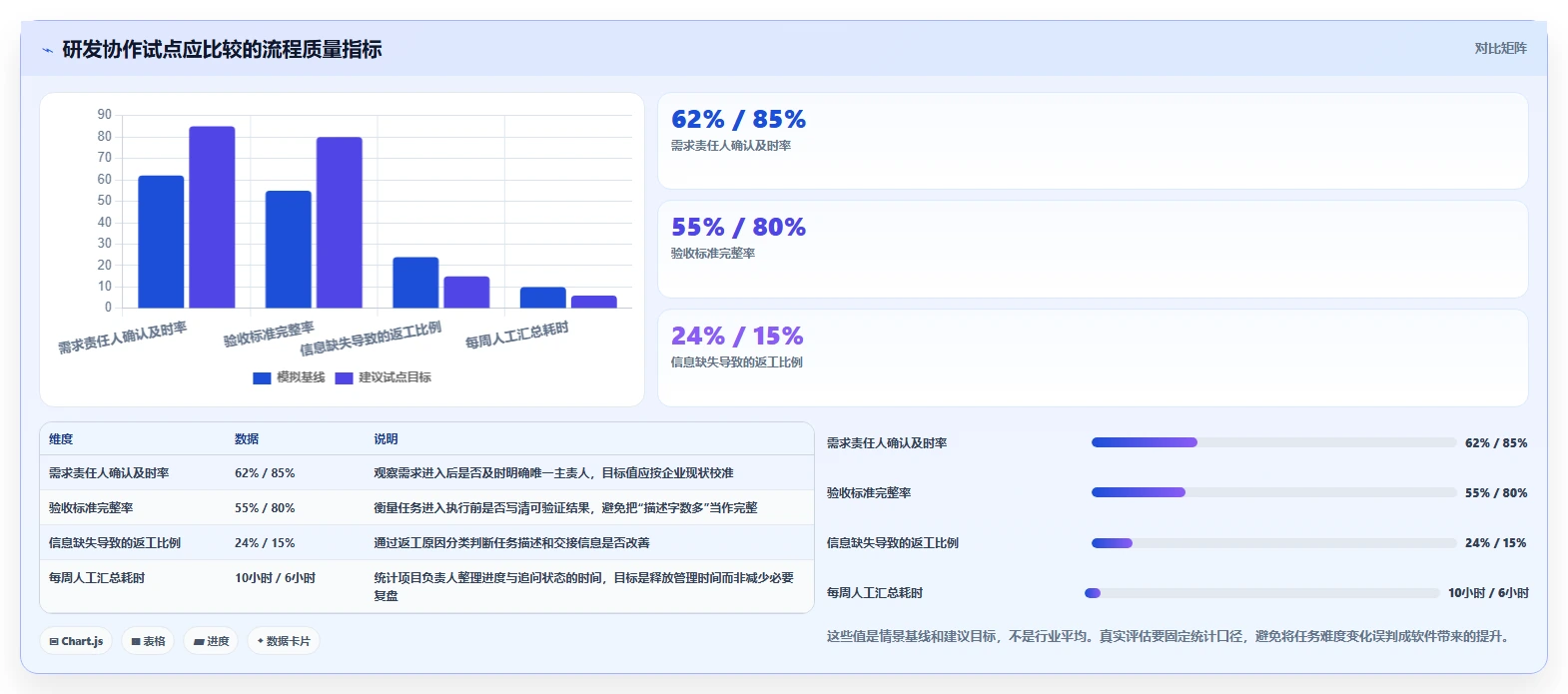Click the 验收标准完整率 progress bar
The height and width of the screenshot is (694, 1568).
coord(1273,492)
